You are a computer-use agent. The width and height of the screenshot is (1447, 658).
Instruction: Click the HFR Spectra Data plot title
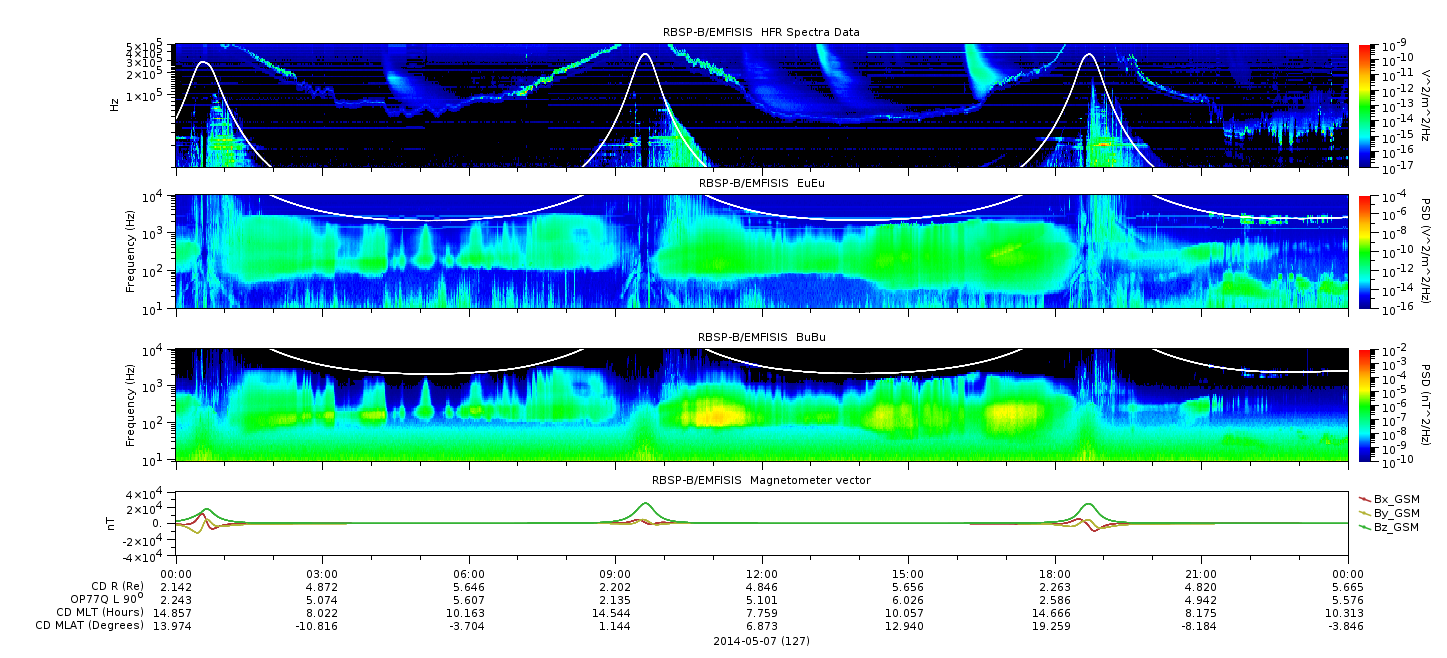(761, 33)
